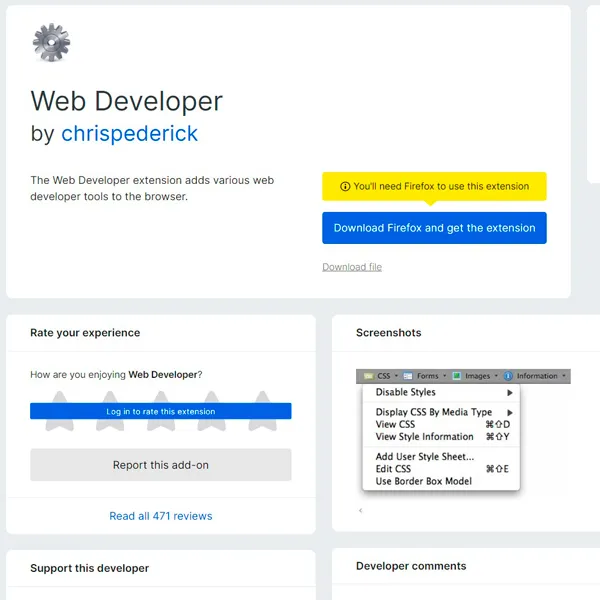Click the Report this add-on button
The width and height of the screenshot is (600, 600).
point(161,465)
